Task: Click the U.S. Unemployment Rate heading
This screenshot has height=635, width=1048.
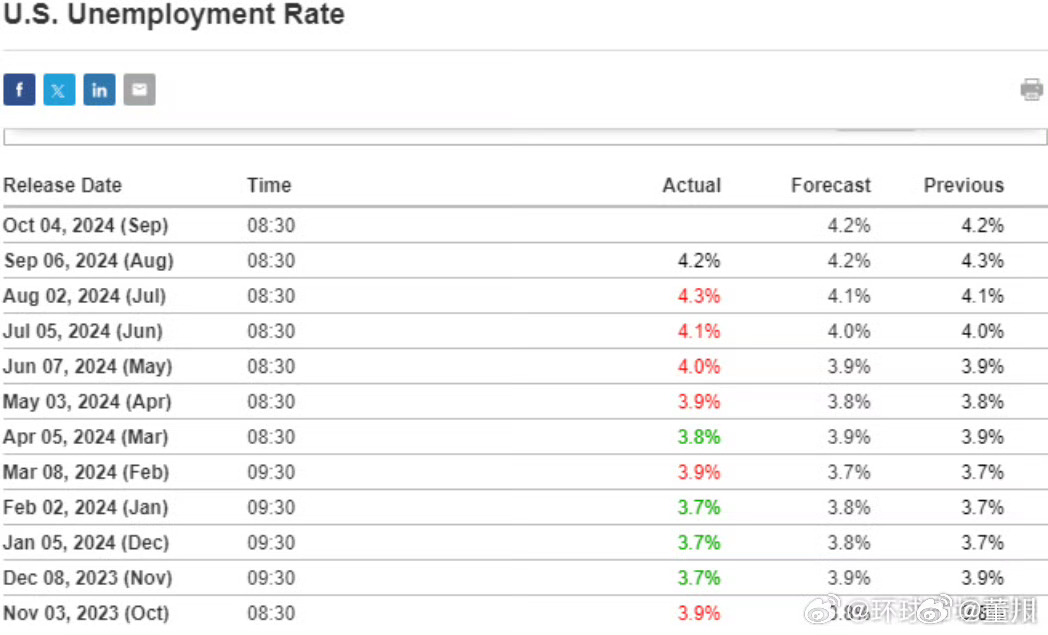Action: (174, 15)
